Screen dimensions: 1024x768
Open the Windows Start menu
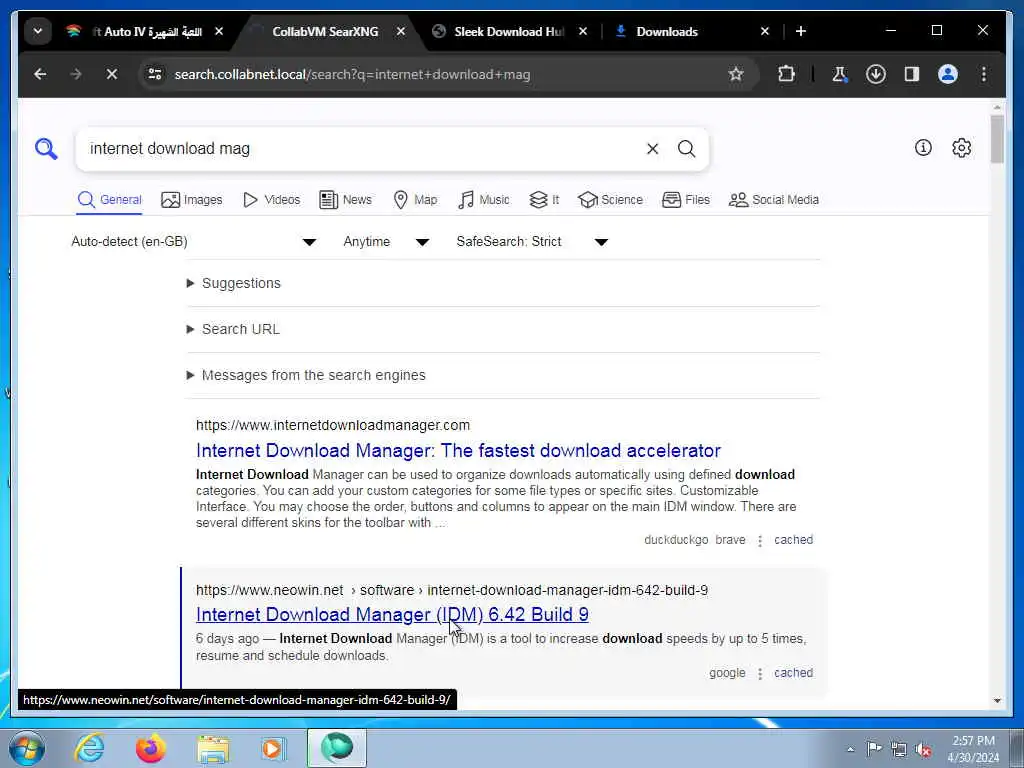(x=27, y=748)
